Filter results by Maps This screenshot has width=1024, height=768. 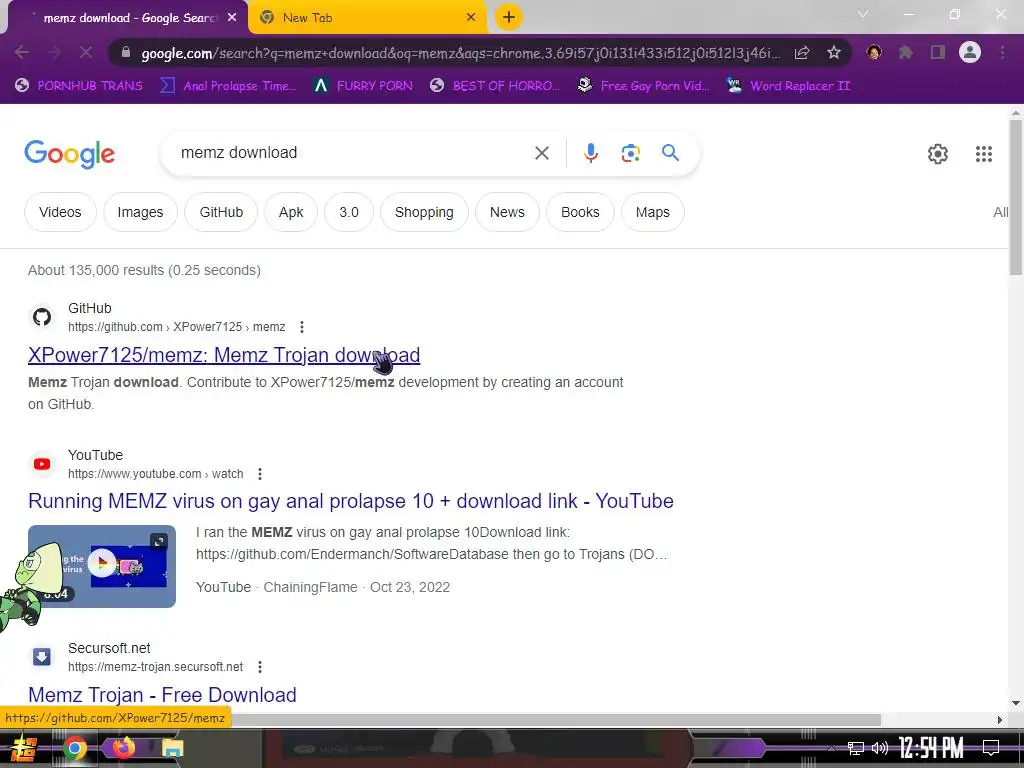click(x=652, y=212)
